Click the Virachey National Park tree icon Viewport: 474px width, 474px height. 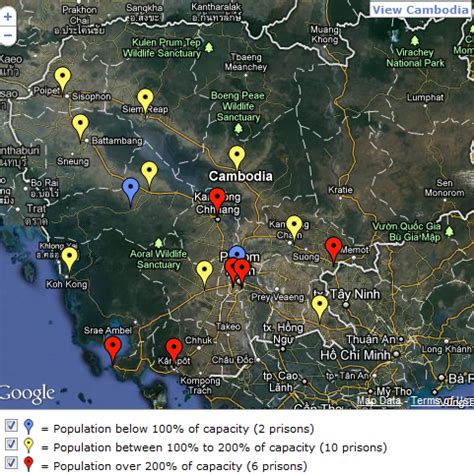(x=415, y=41)
